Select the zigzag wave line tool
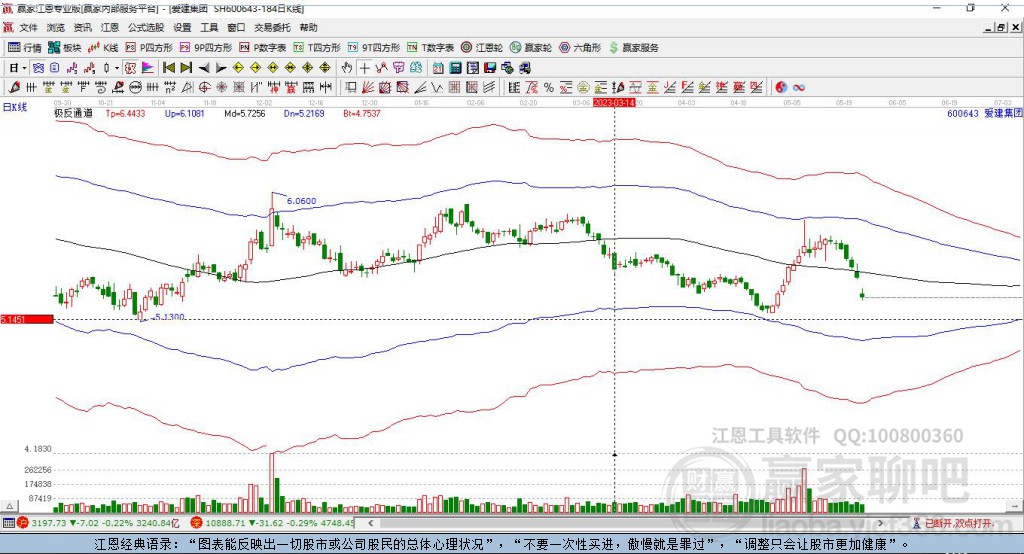 click(437, 87)
